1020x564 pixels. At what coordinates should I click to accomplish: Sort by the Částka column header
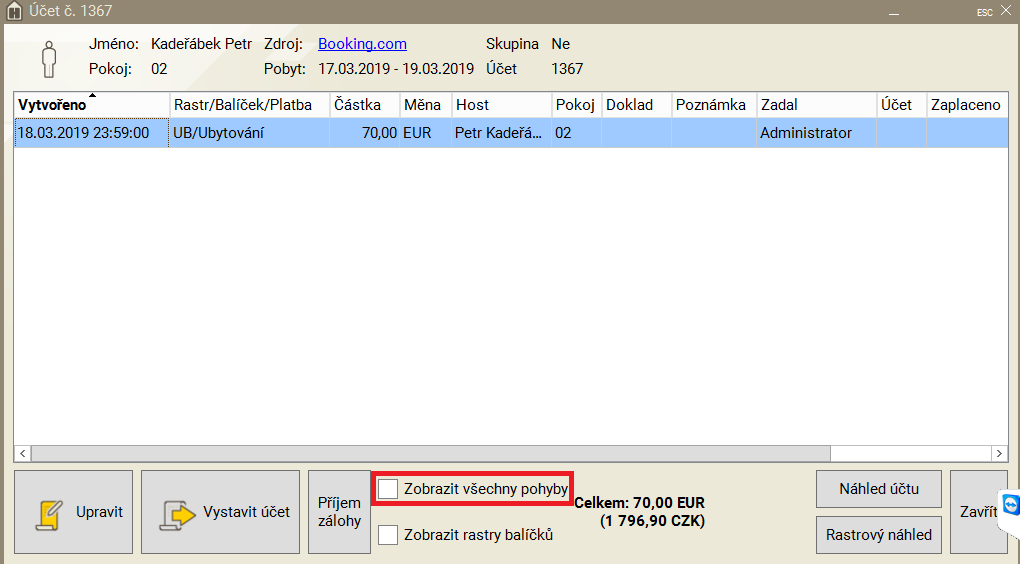coord(364,105)
